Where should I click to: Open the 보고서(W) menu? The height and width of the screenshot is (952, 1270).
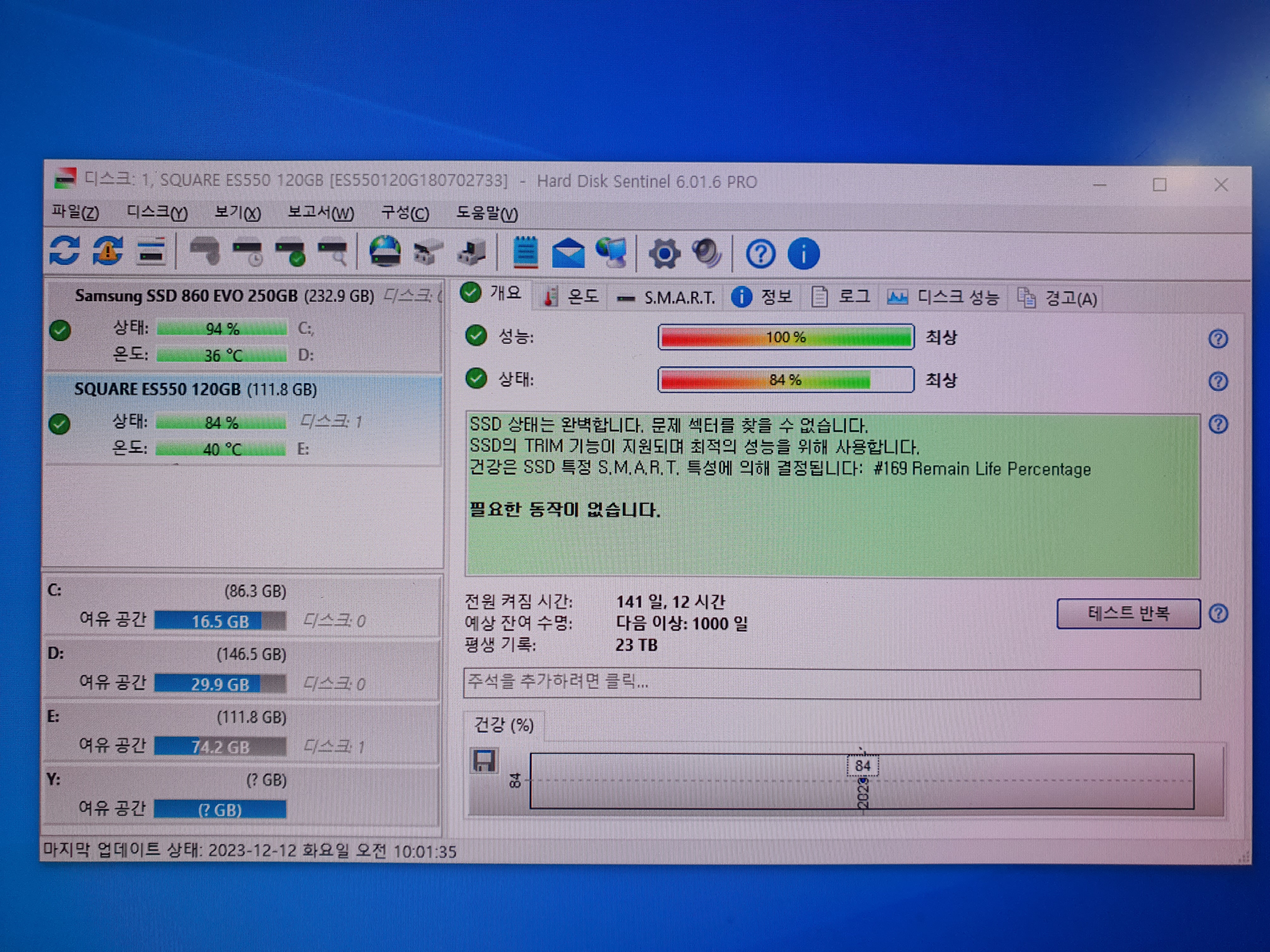(x=321, y=213)
